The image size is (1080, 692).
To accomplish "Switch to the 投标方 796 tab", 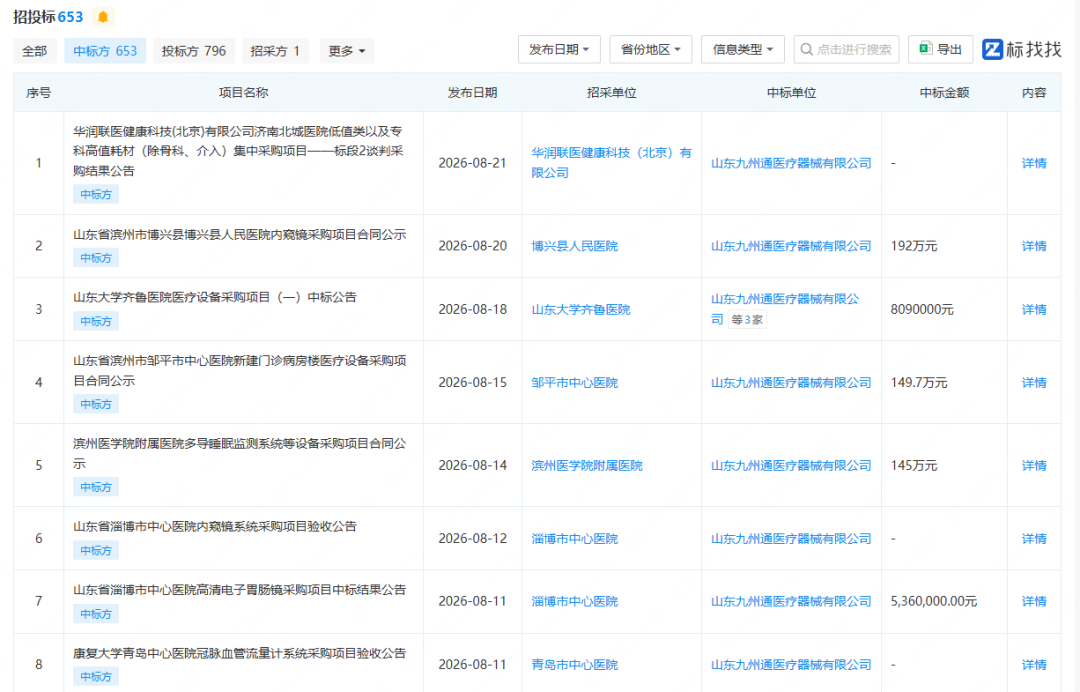I will (x=194, y=51).
